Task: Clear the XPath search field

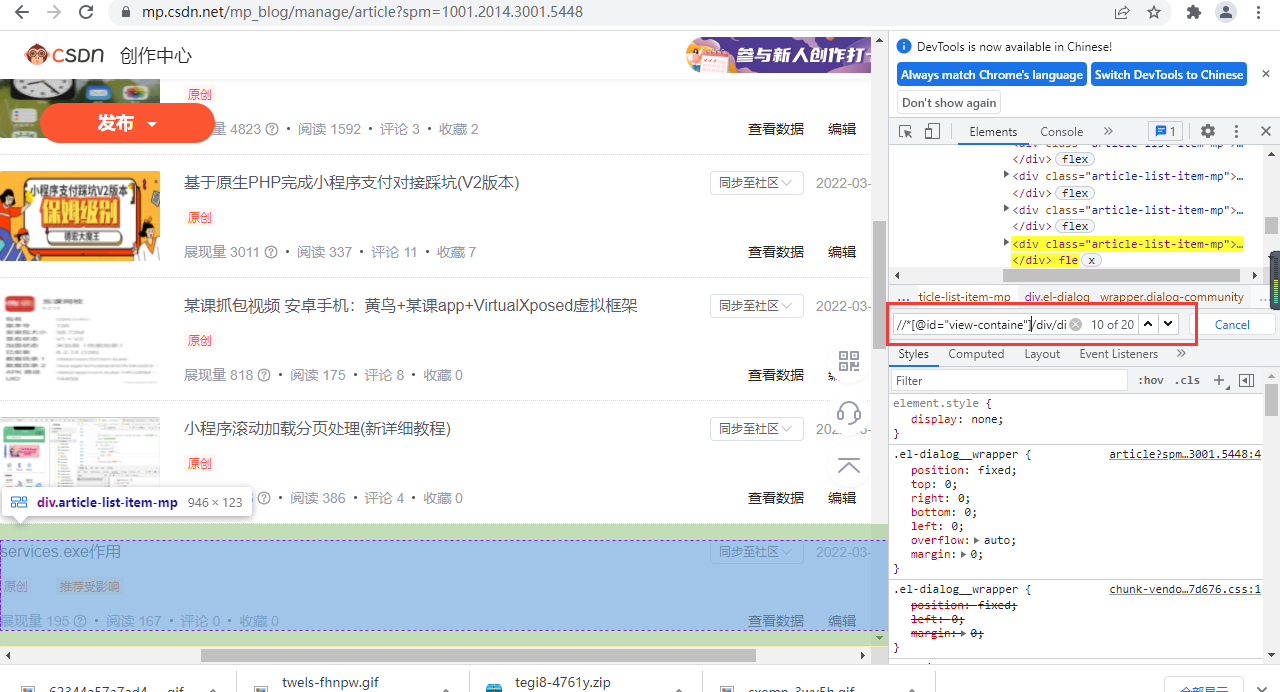Action: 1076,324
